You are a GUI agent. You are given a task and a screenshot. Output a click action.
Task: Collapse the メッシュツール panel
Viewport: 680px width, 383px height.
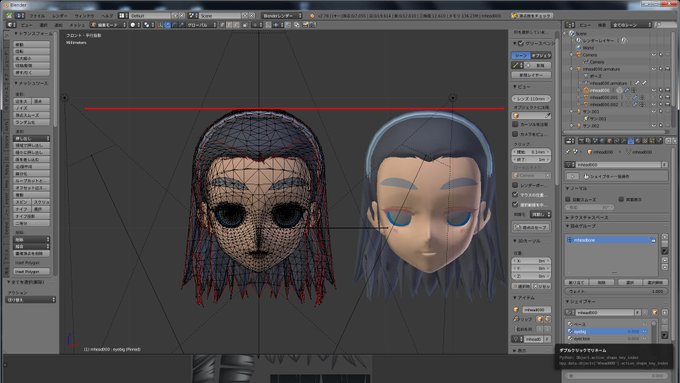tap(31, 83)
